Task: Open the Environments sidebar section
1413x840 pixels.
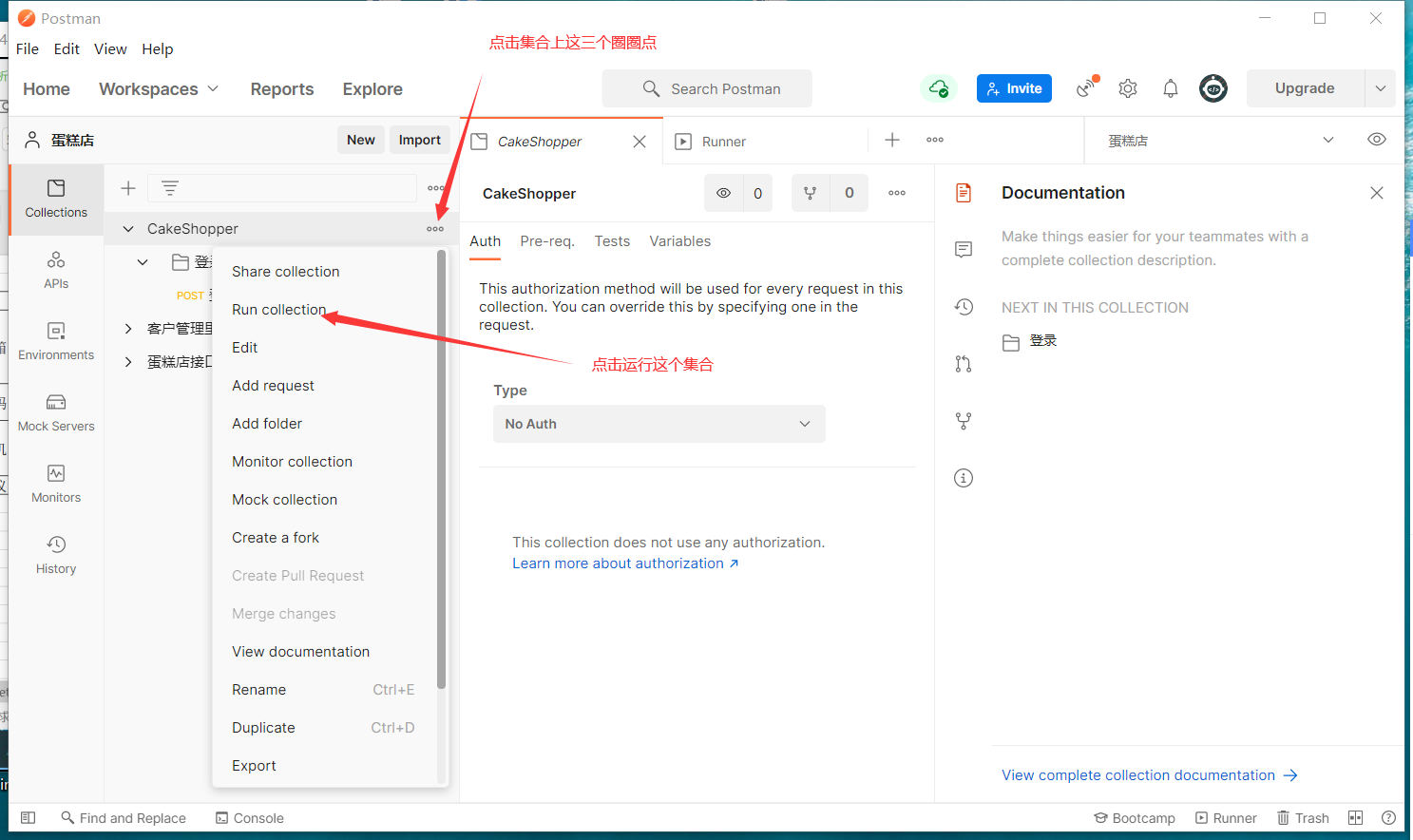Action: (x=56, y=341)
